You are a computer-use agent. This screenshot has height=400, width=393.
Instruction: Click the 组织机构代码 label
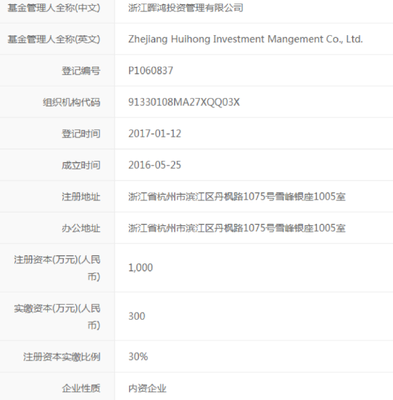click(x=71, y=102)
